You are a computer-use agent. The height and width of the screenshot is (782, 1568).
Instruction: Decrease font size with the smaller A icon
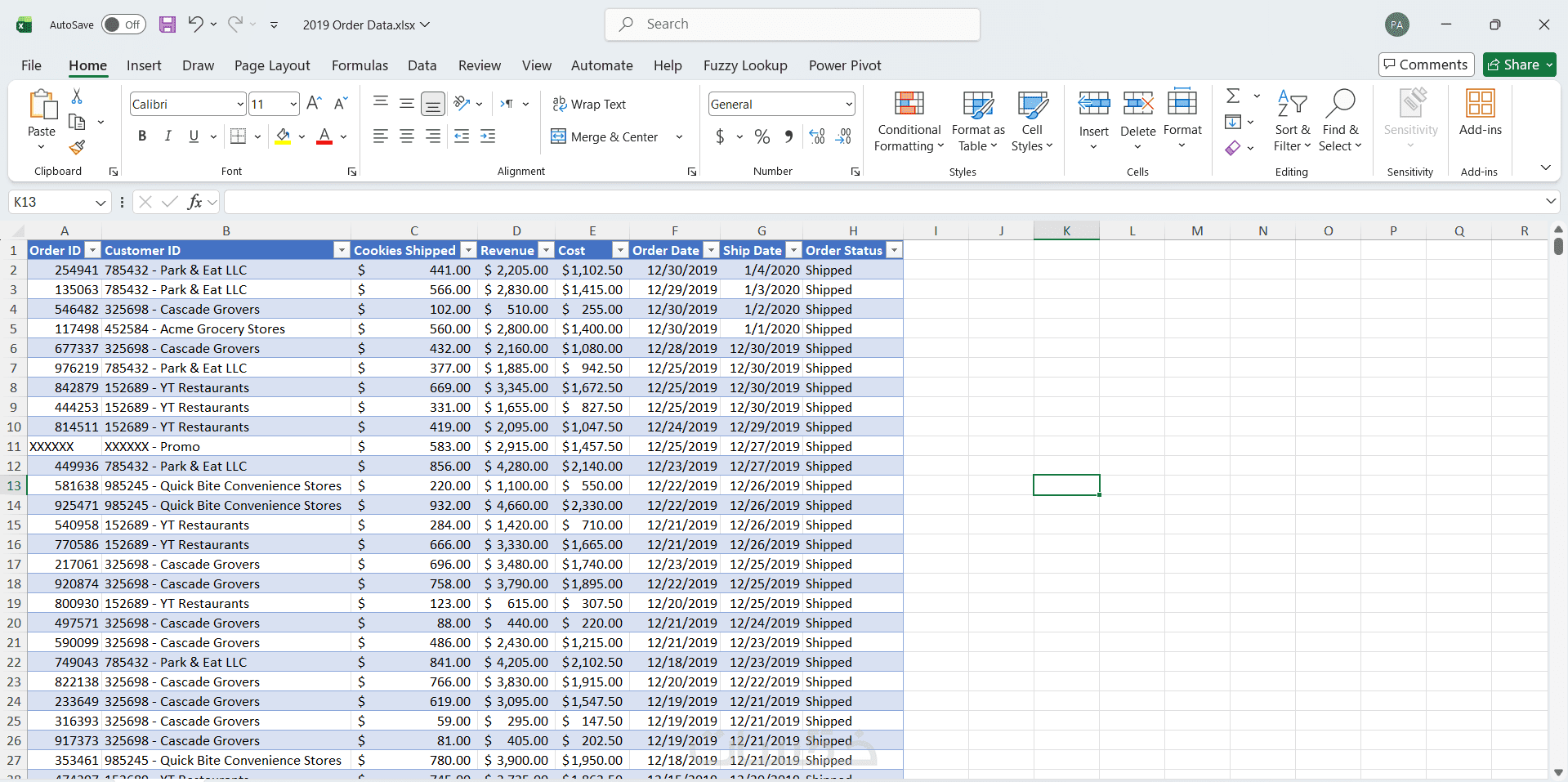[x=341, y=104]
